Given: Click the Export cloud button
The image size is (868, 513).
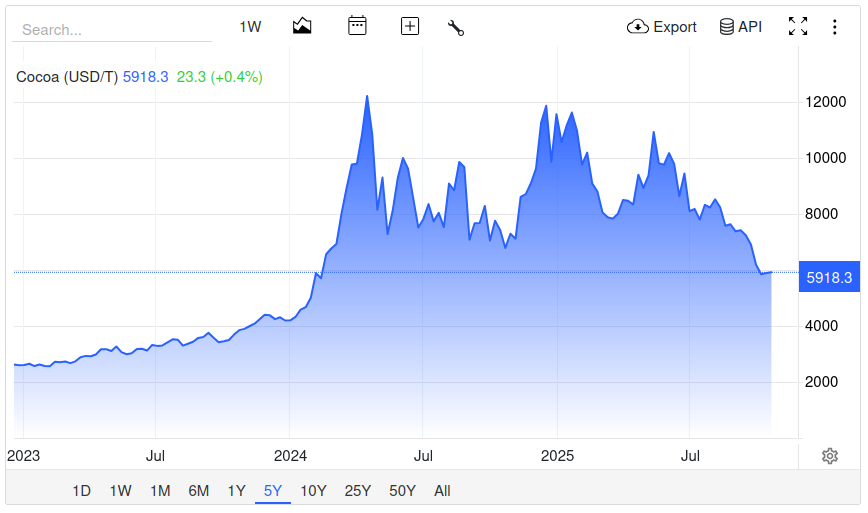Looking at the screenshot, I should 661,27.
